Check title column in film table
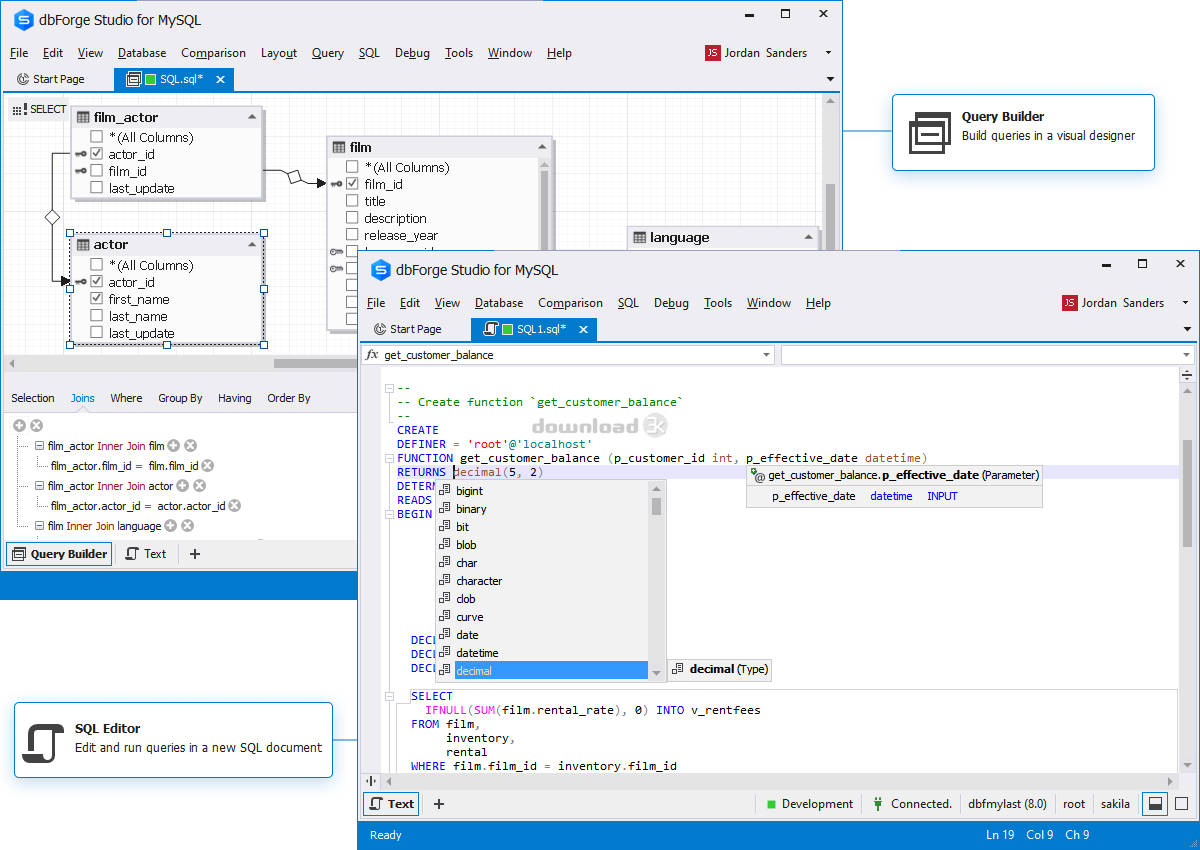Viewport: 1200px width, 850px height. click(x=352, y=201)
